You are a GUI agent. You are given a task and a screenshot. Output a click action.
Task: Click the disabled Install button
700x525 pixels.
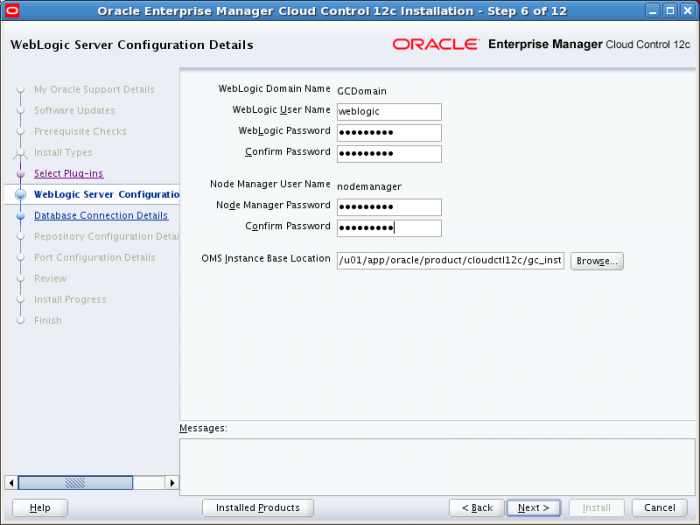(596, 508)
